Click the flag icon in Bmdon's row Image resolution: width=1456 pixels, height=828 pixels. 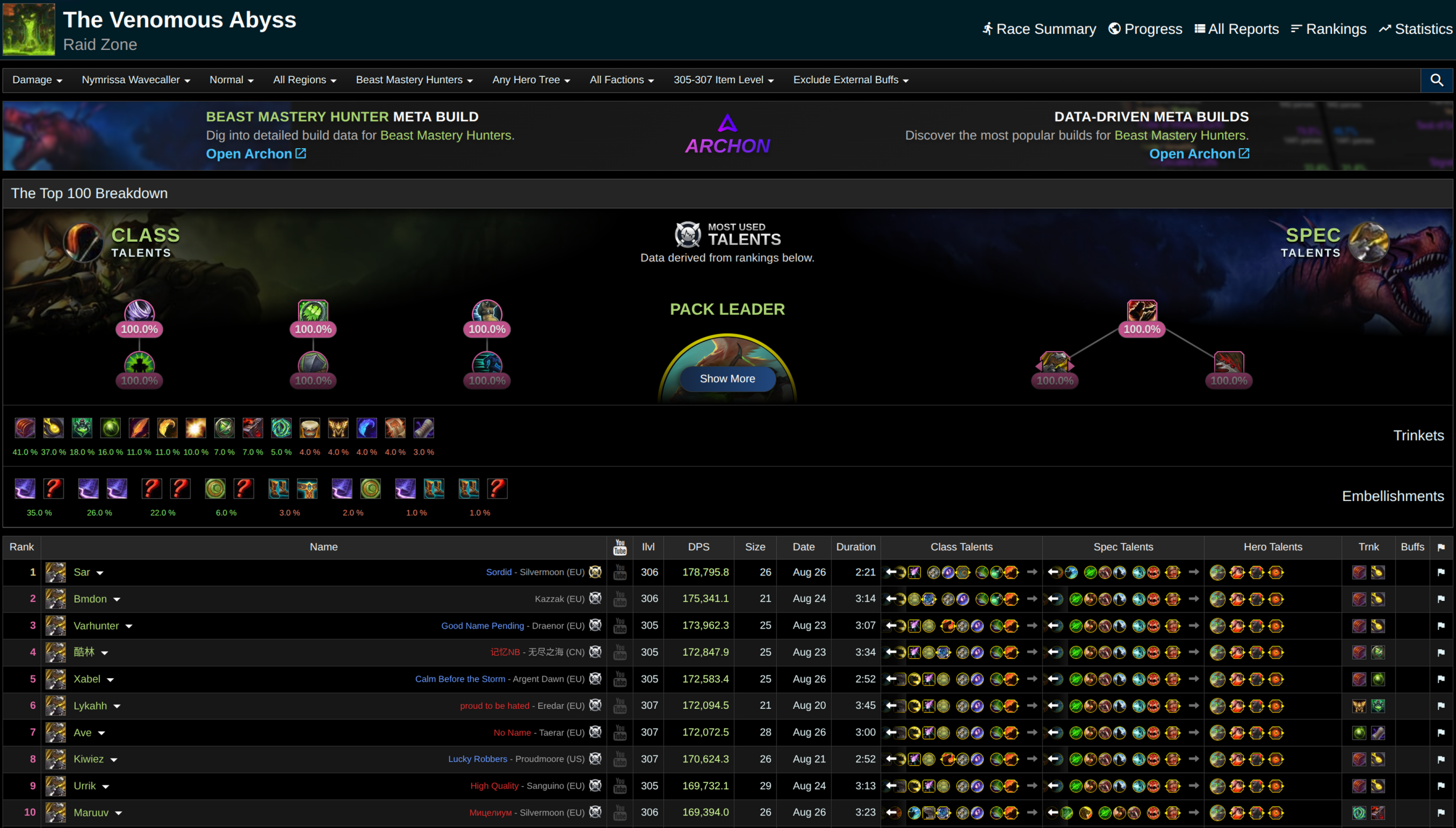[x=1440, y=599]
